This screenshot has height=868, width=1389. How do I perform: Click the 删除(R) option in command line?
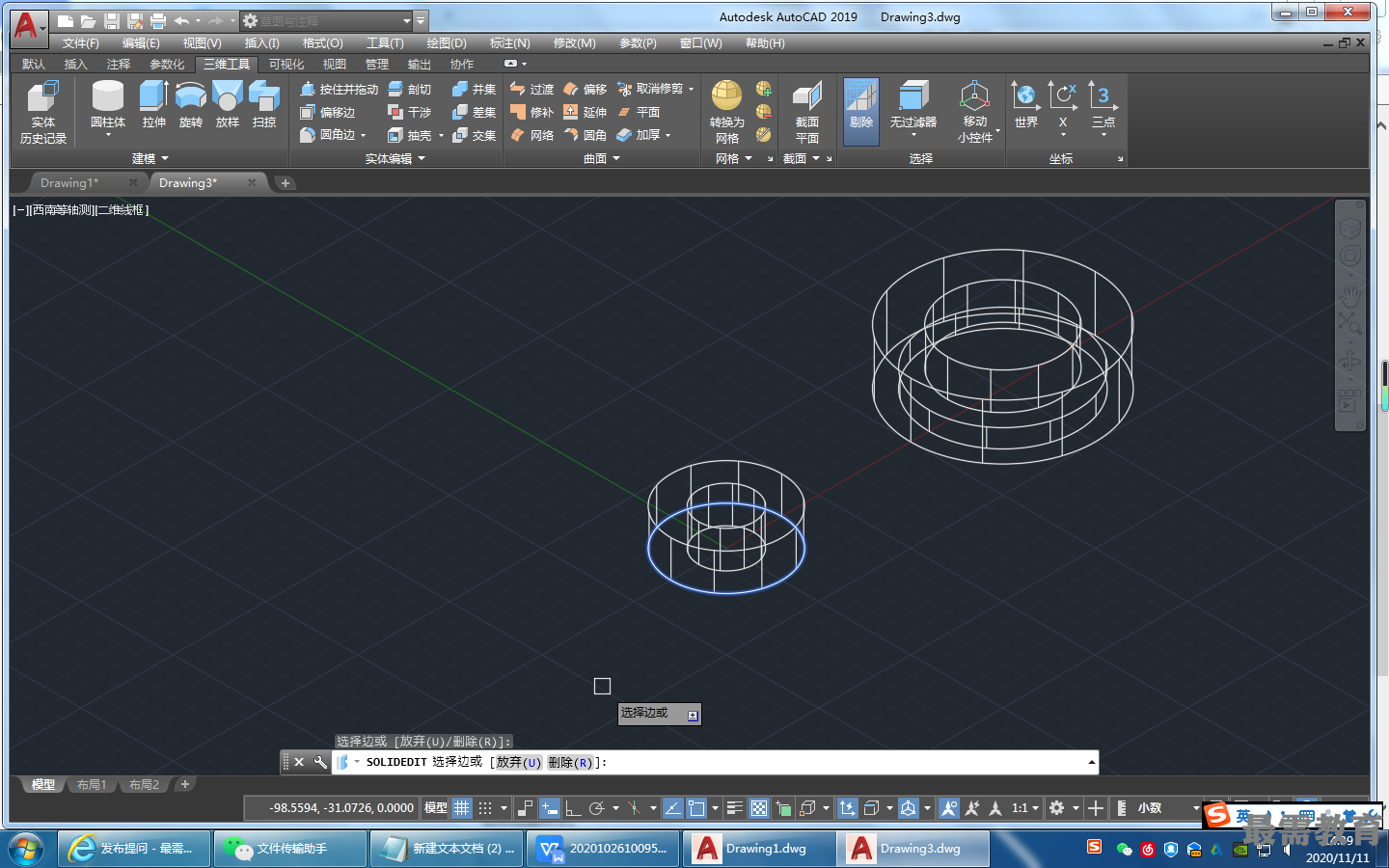tap(571, 762)
